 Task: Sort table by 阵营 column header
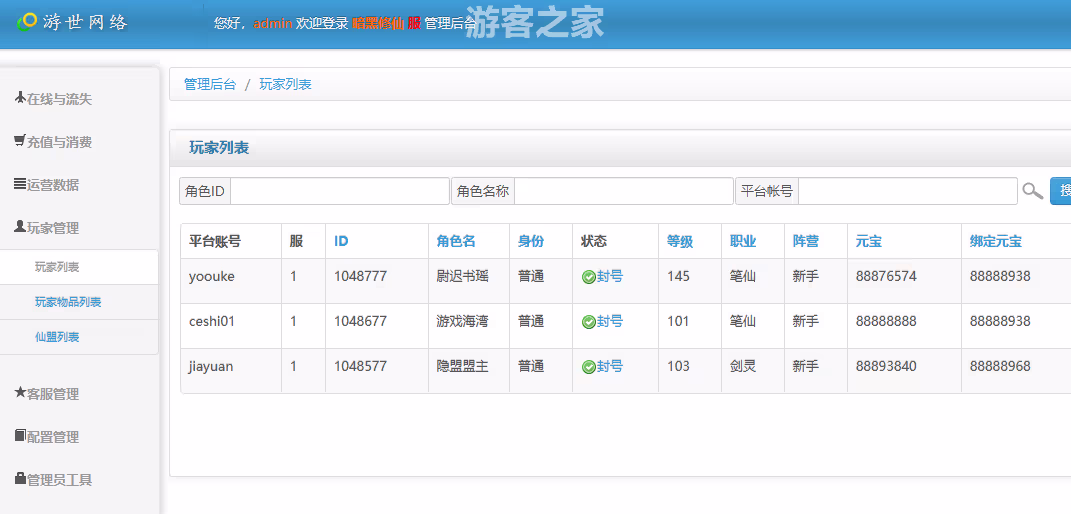pos(805,241)
